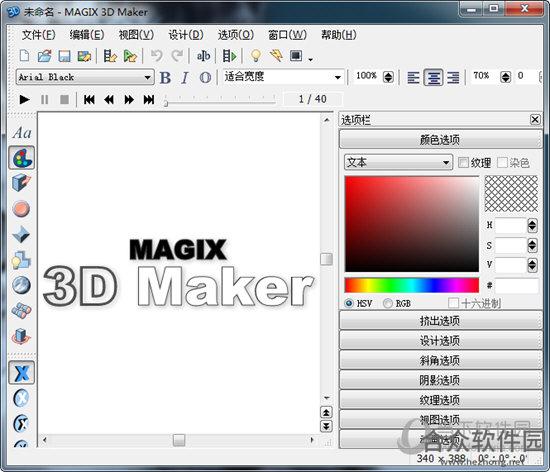Open the 设计(D) menu
The image size is (550, 472).
click(186, 35)
